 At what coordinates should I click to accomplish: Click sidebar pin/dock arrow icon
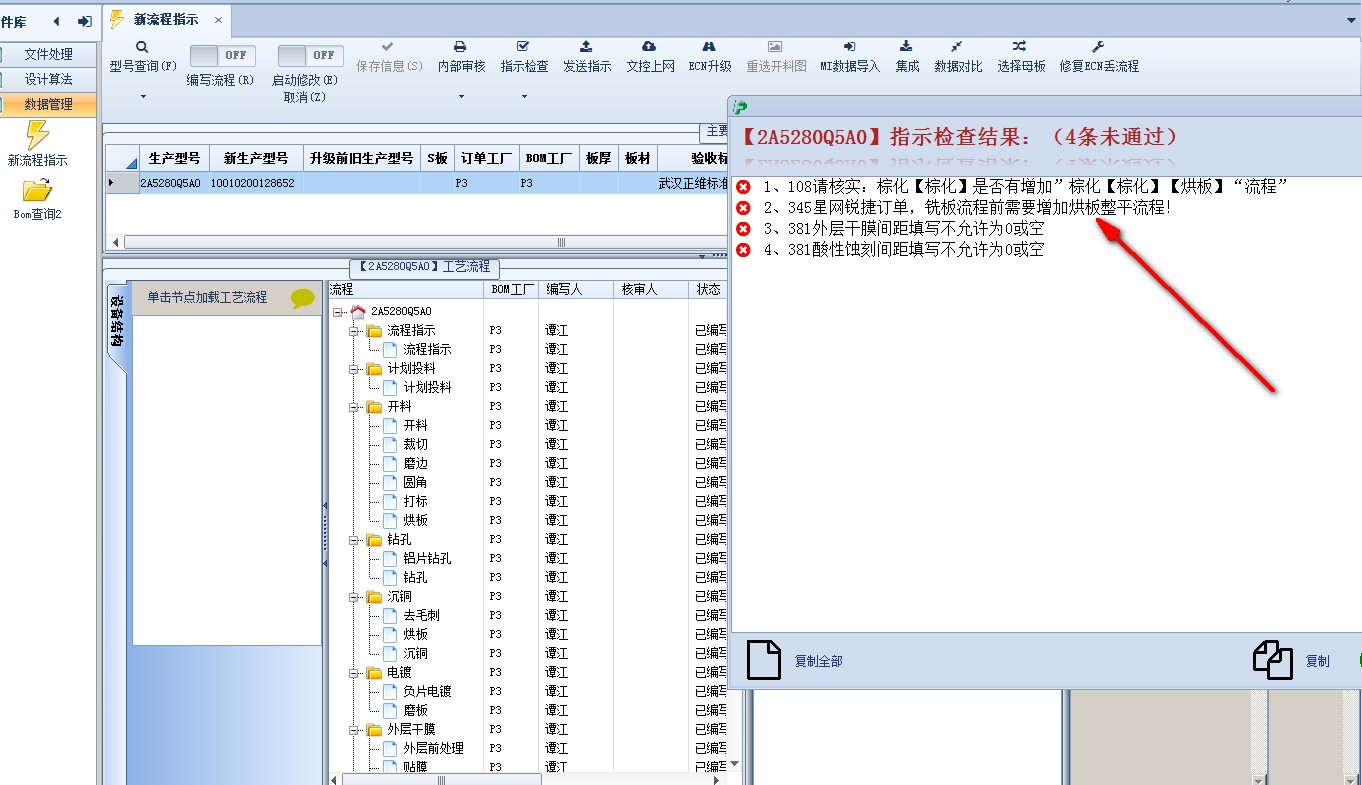pyautogui.click(x=85, y=20)
